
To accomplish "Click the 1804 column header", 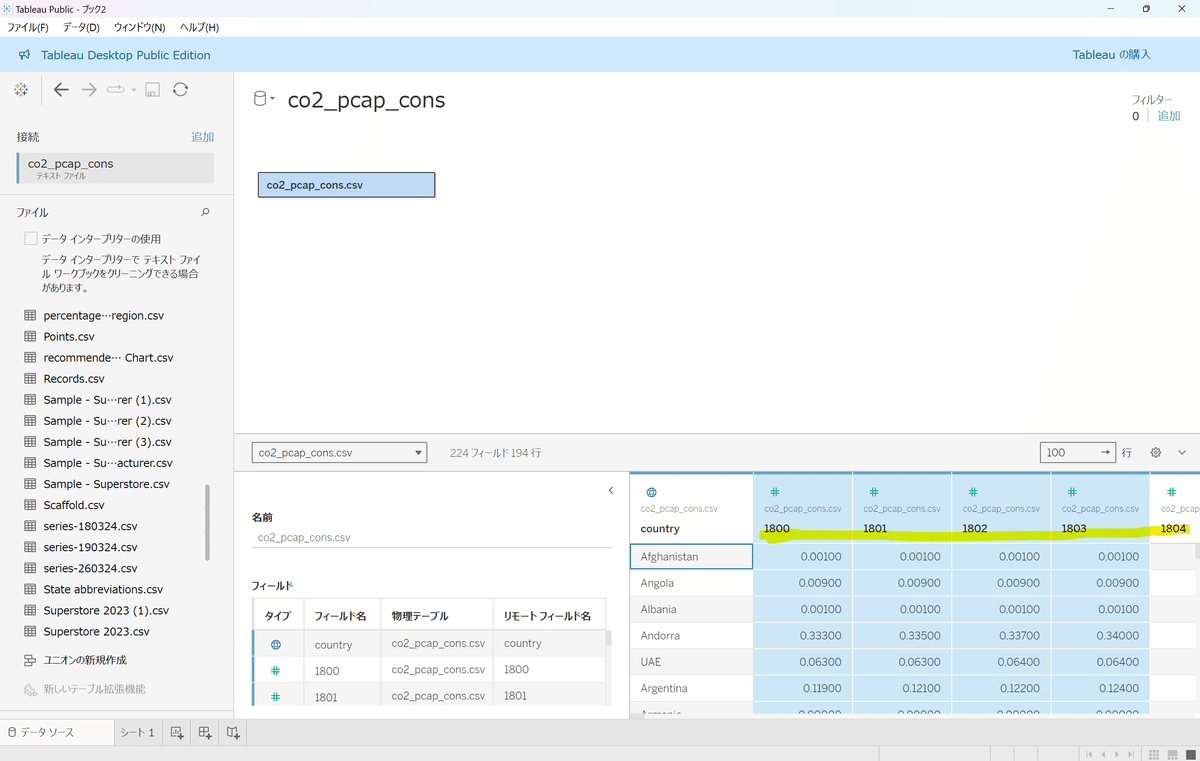I will click(1175, 508).
